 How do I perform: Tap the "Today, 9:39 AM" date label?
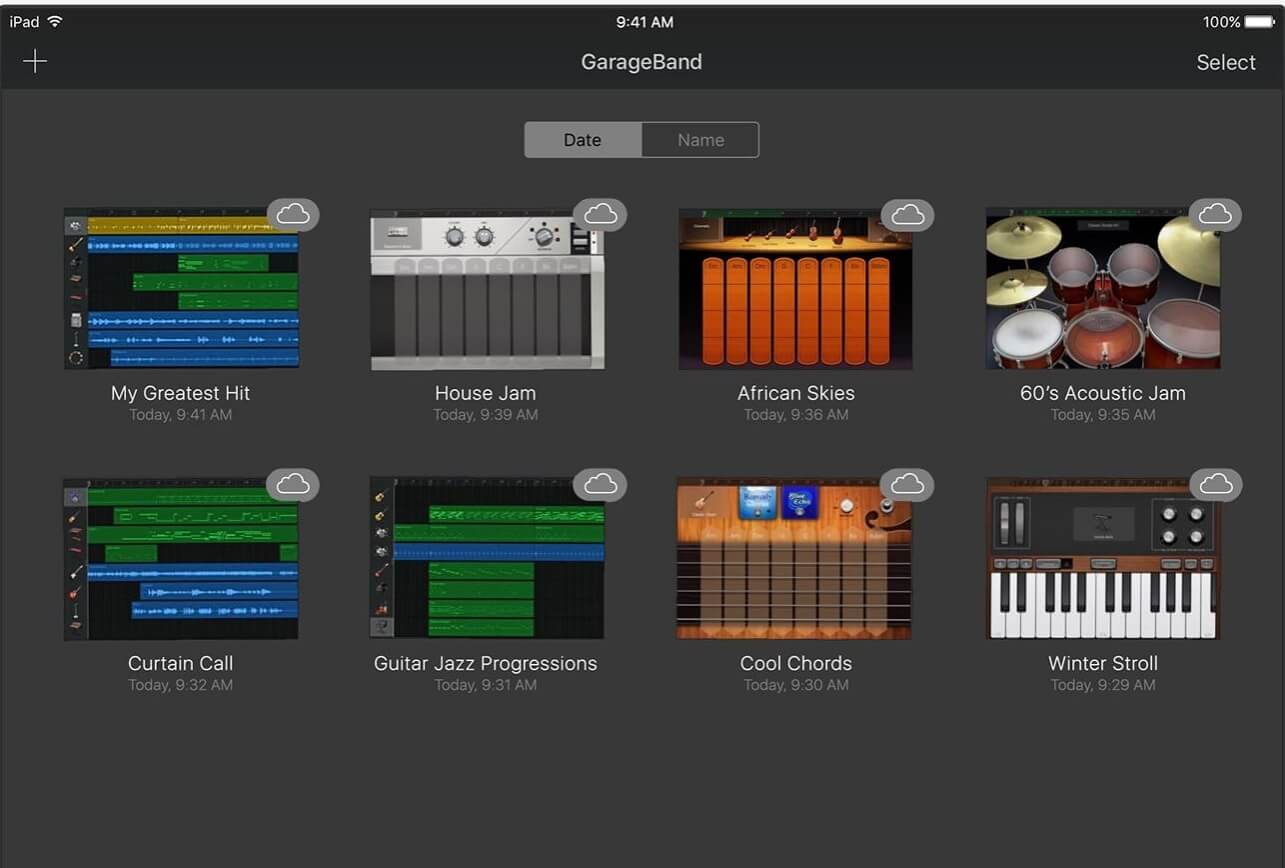(486, 415)
